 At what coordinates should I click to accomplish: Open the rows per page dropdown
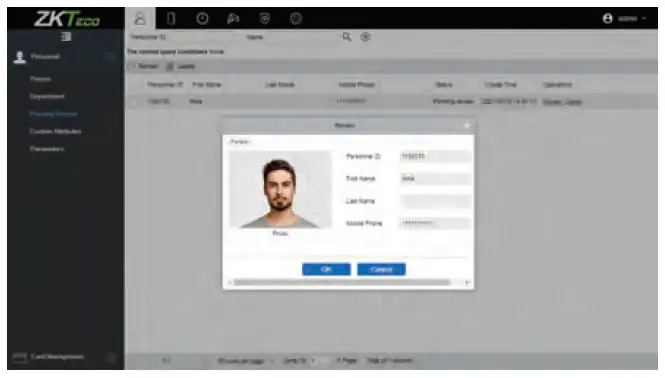coord(245,361)
